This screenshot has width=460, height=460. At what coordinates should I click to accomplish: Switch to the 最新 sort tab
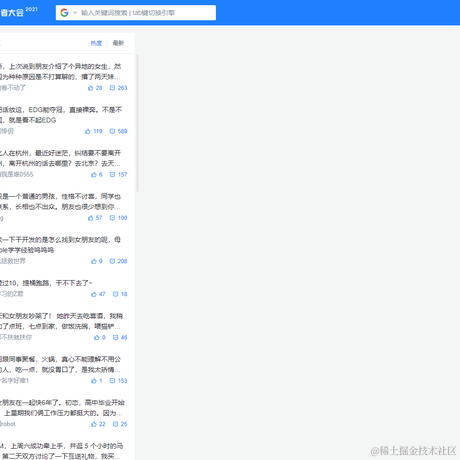[118, 43]
